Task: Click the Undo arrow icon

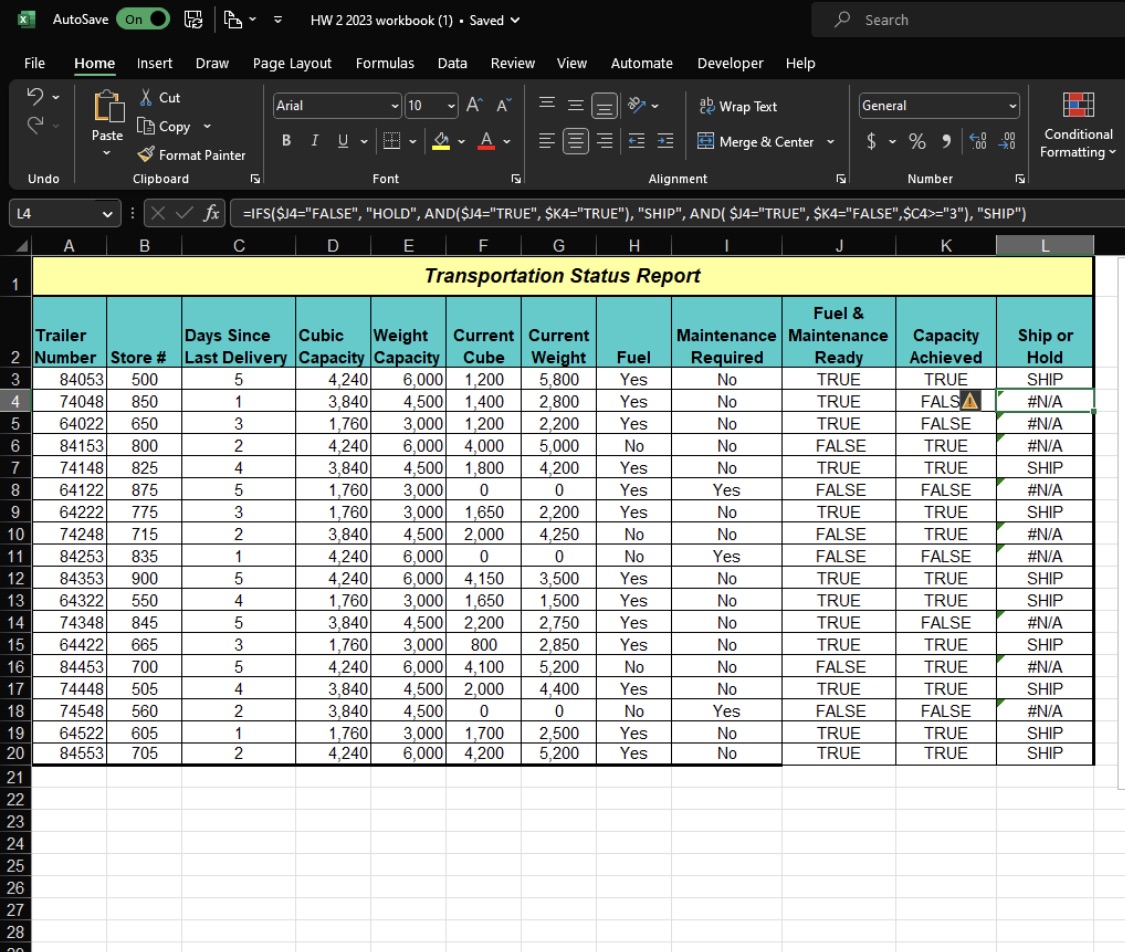Action: pyautogui.click(x=35, y=98)
